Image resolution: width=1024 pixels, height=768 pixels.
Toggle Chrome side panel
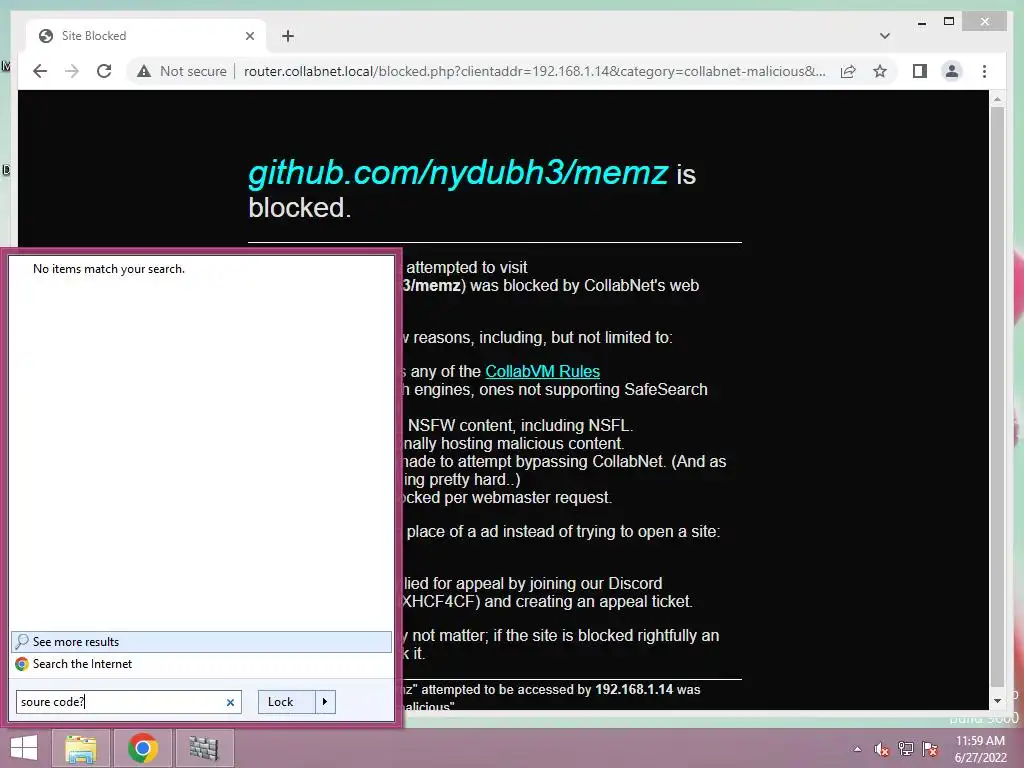(x=920, y=71)
